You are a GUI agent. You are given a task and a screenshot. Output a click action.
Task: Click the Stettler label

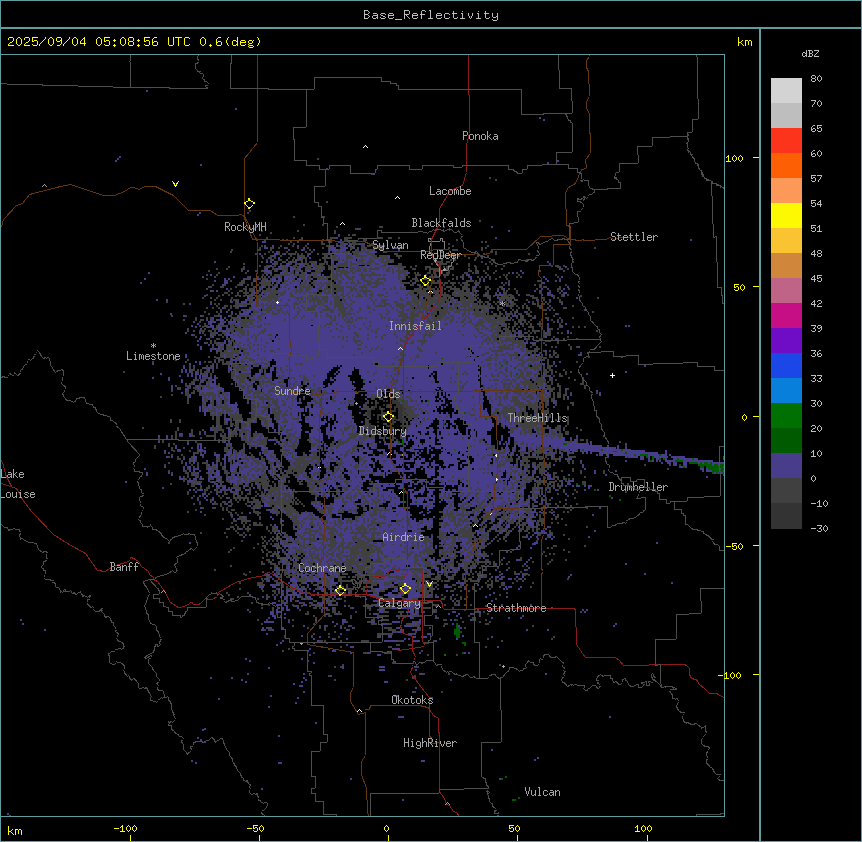[x=633, y=237]
